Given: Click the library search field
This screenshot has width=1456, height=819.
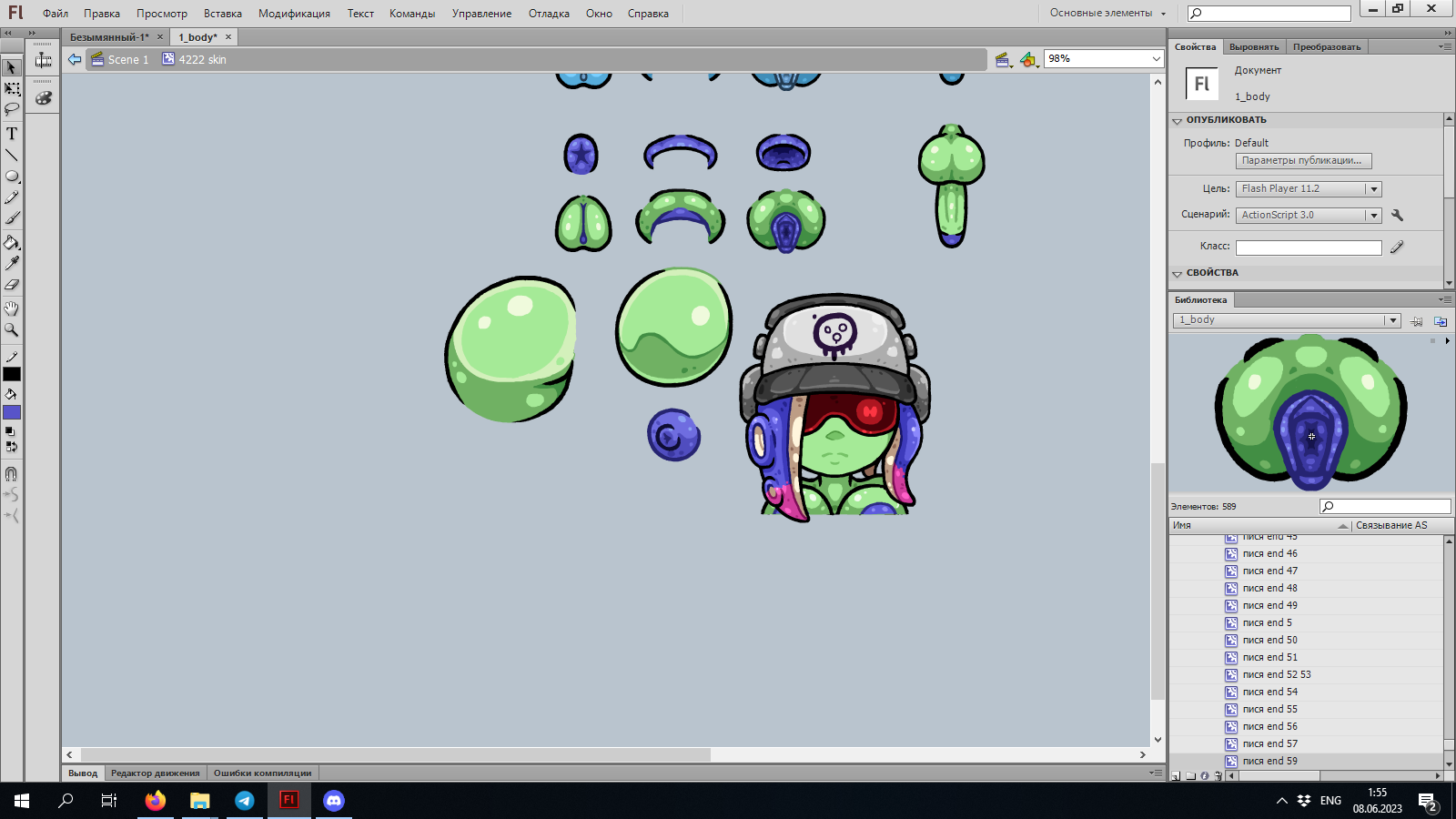Looking at the screenshot, I should pos(1385,507).
